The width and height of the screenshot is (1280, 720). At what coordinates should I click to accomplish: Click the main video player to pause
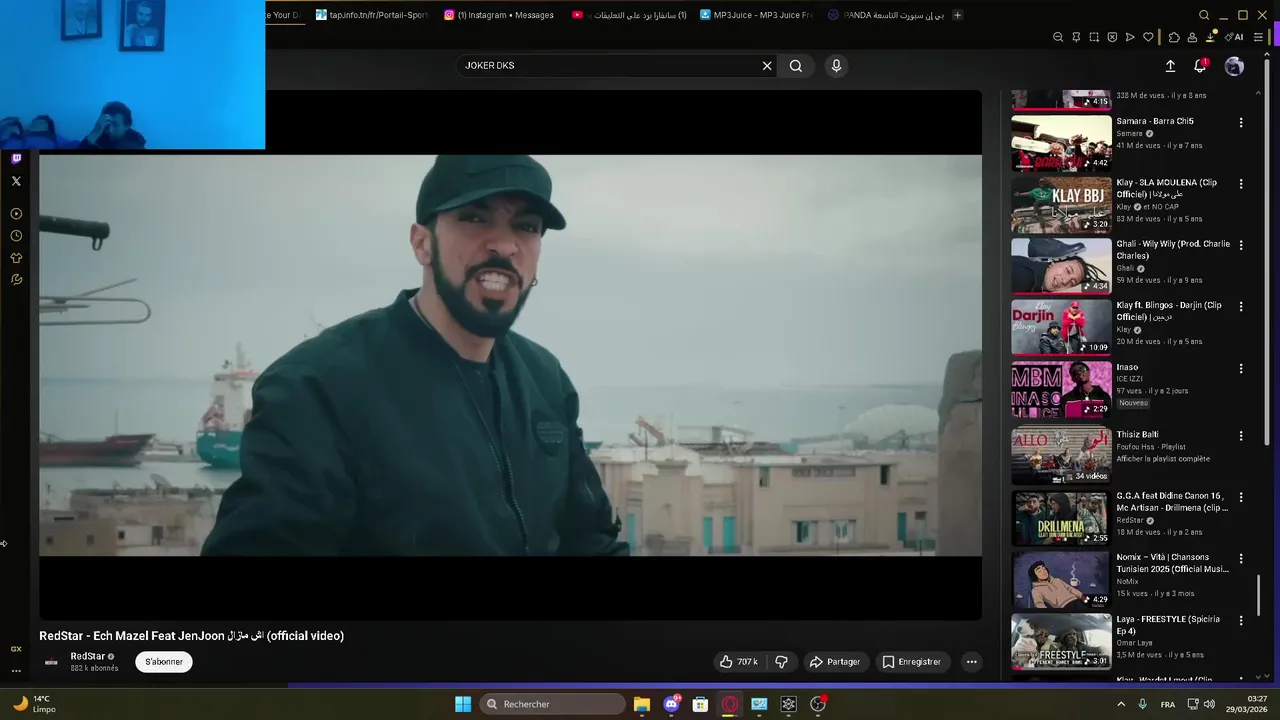(x=510, y=355)
